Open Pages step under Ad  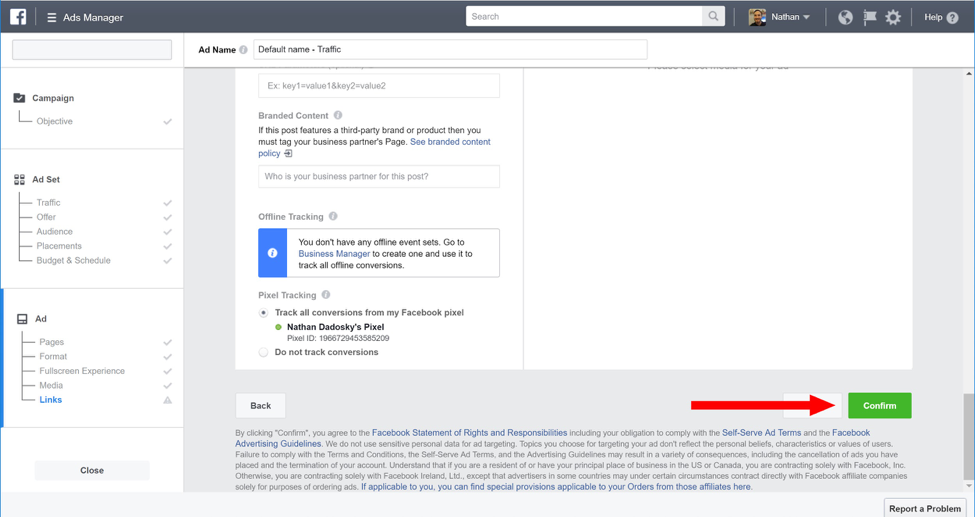tap(52, 342)
